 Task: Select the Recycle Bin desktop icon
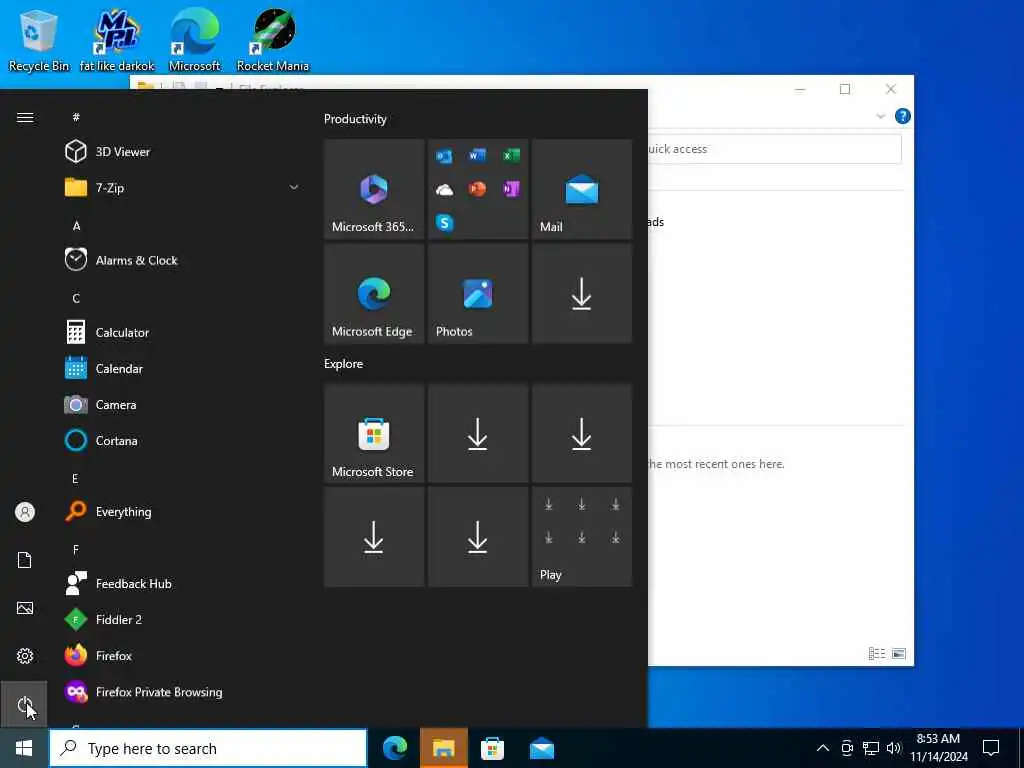point(39,40)
